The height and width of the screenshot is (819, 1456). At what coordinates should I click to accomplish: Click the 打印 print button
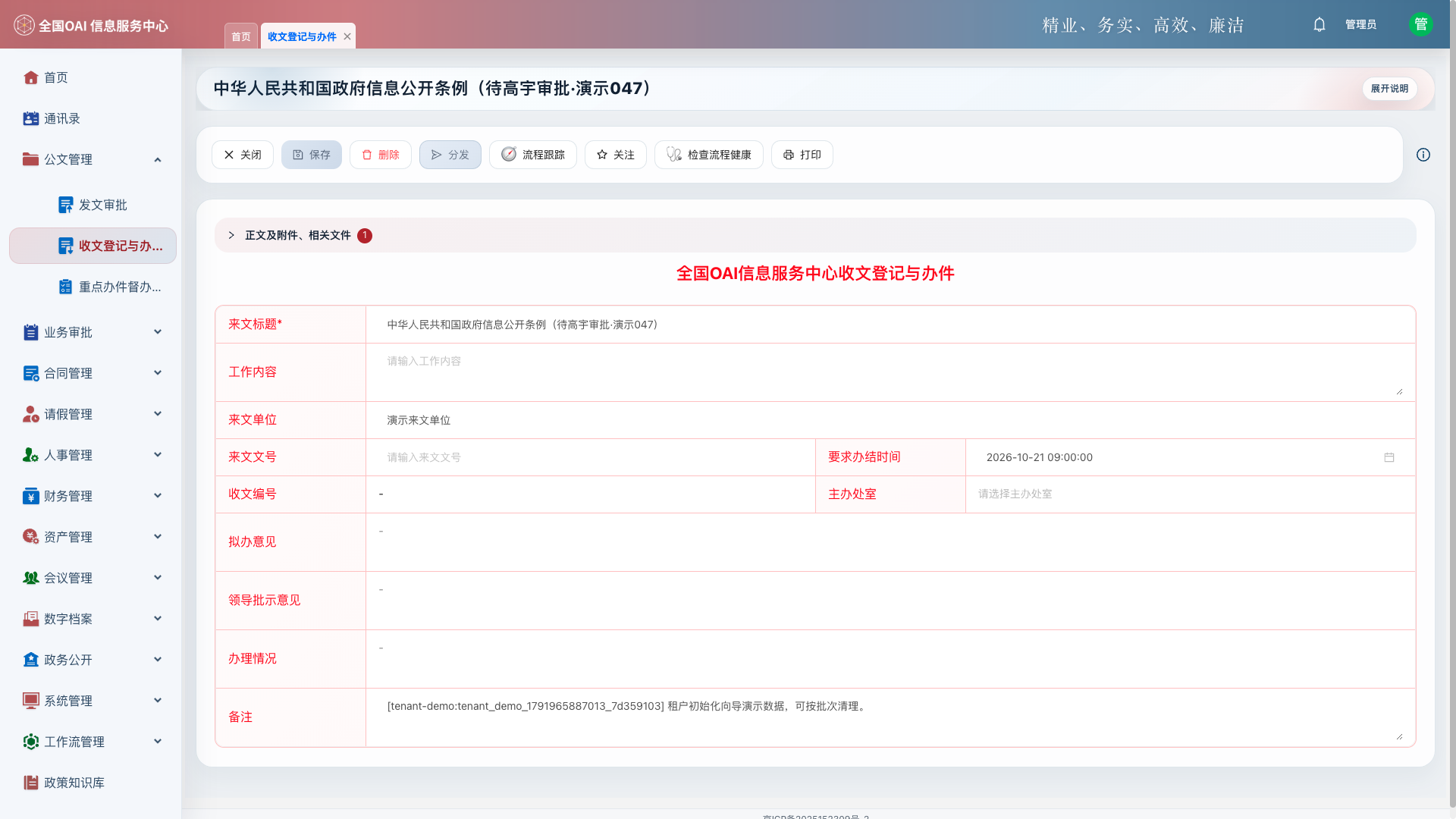click(802, 155)
